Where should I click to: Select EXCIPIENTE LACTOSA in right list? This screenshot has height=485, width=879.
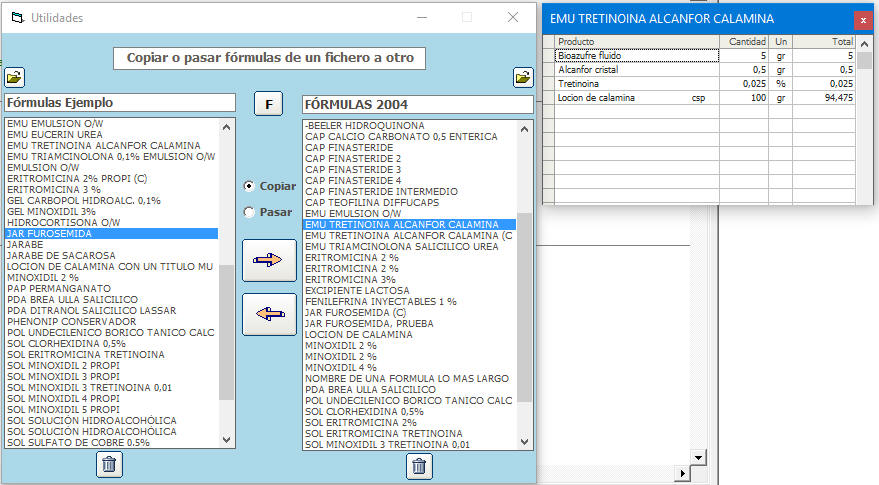click(409, 290)
